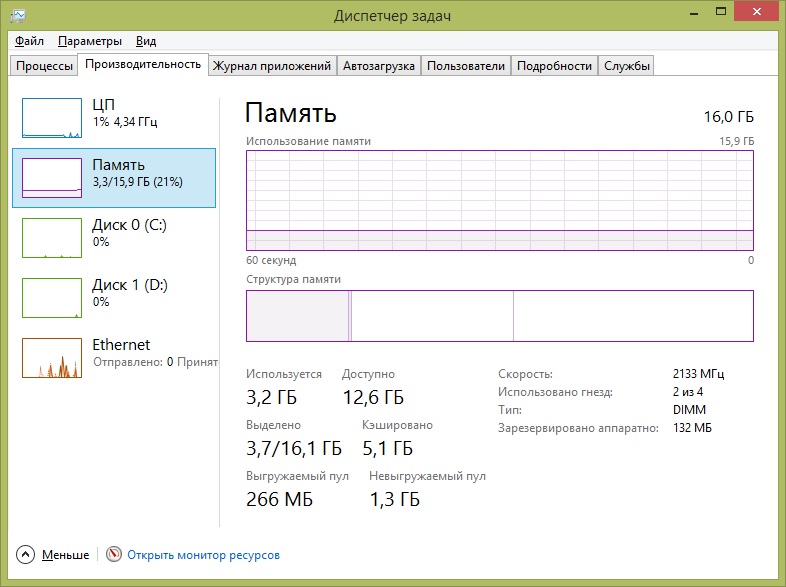The image size is (786, 587).
Task: Click the Структура памяти composition bar
Action: (x=500, y=315)
